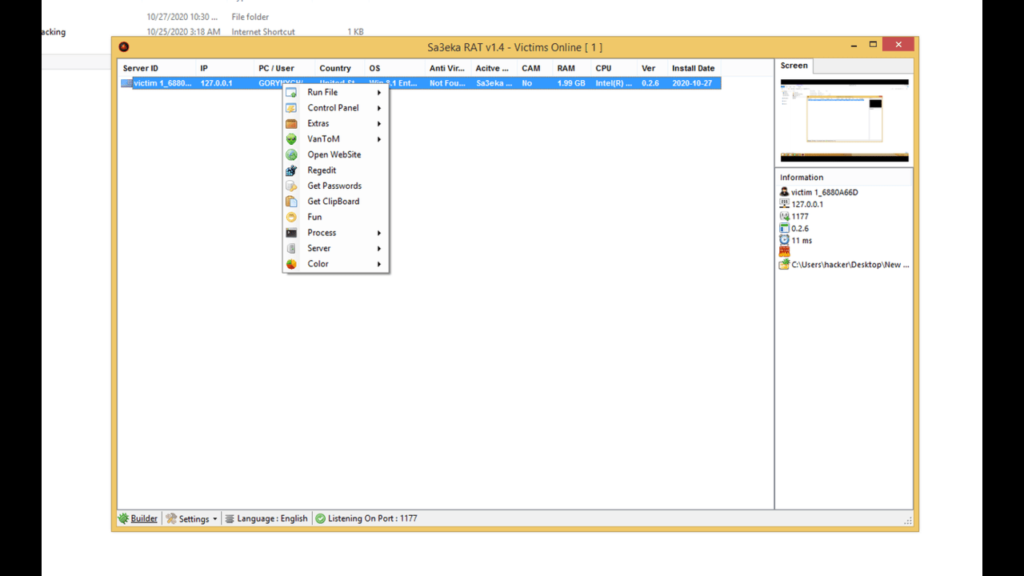Click the red app icon in title bar
Image resolution: width=1024 pixels, height=576 pixels.
pos(124,46)
